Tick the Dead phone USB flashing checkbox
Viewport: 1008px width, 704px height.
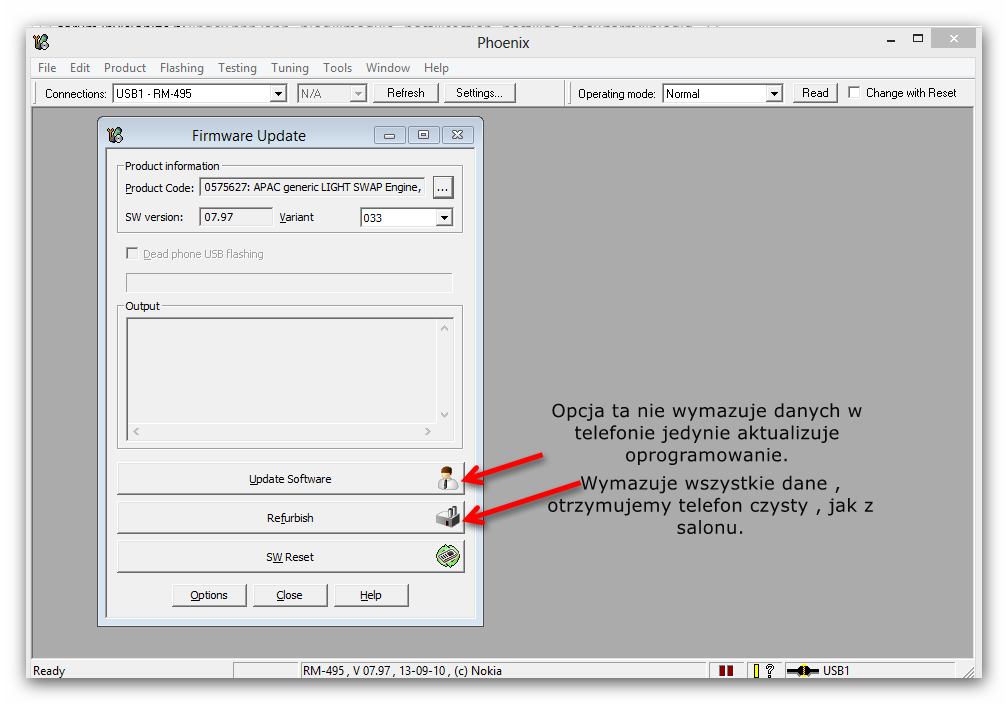coord(132,254)
